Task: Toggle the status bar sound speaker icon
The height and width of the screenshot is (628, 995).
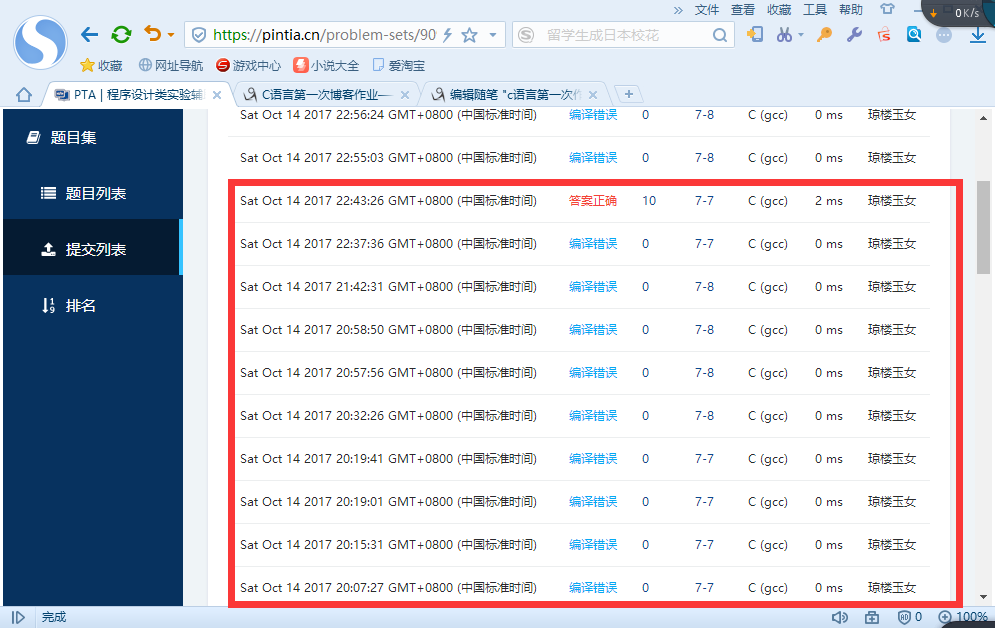Action: [840, 617]
